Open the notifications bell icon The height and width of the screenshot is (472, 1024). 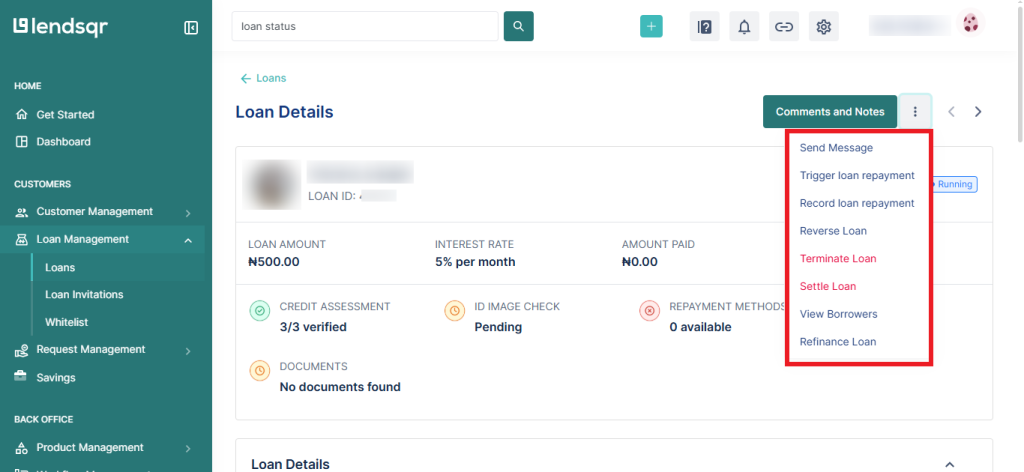pyautogui.click(x=744, y=27)
